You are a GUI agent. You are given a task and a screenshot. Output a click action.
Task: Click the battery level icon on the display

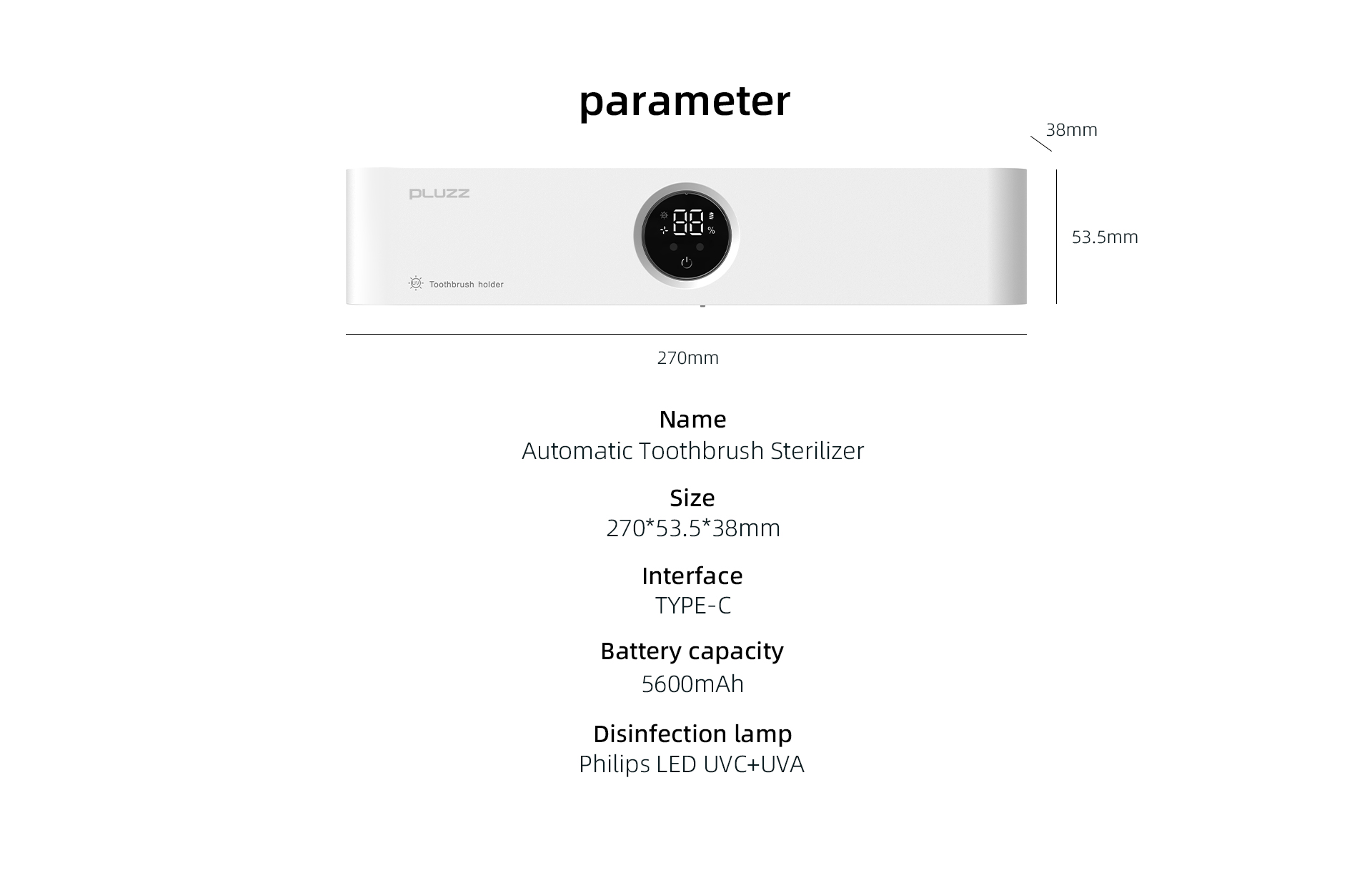tap(711, 215)
